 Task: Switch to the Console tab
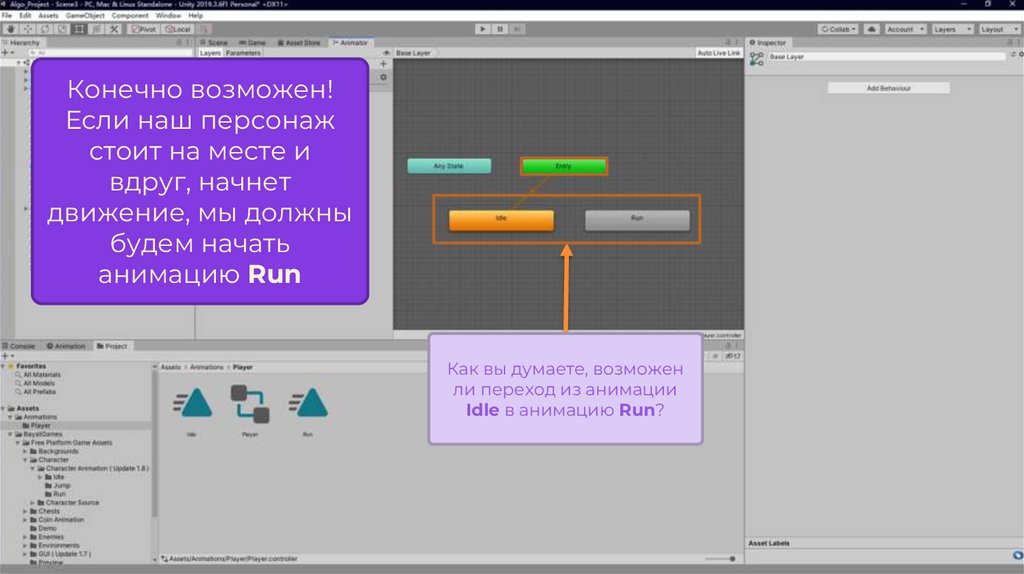22,346
